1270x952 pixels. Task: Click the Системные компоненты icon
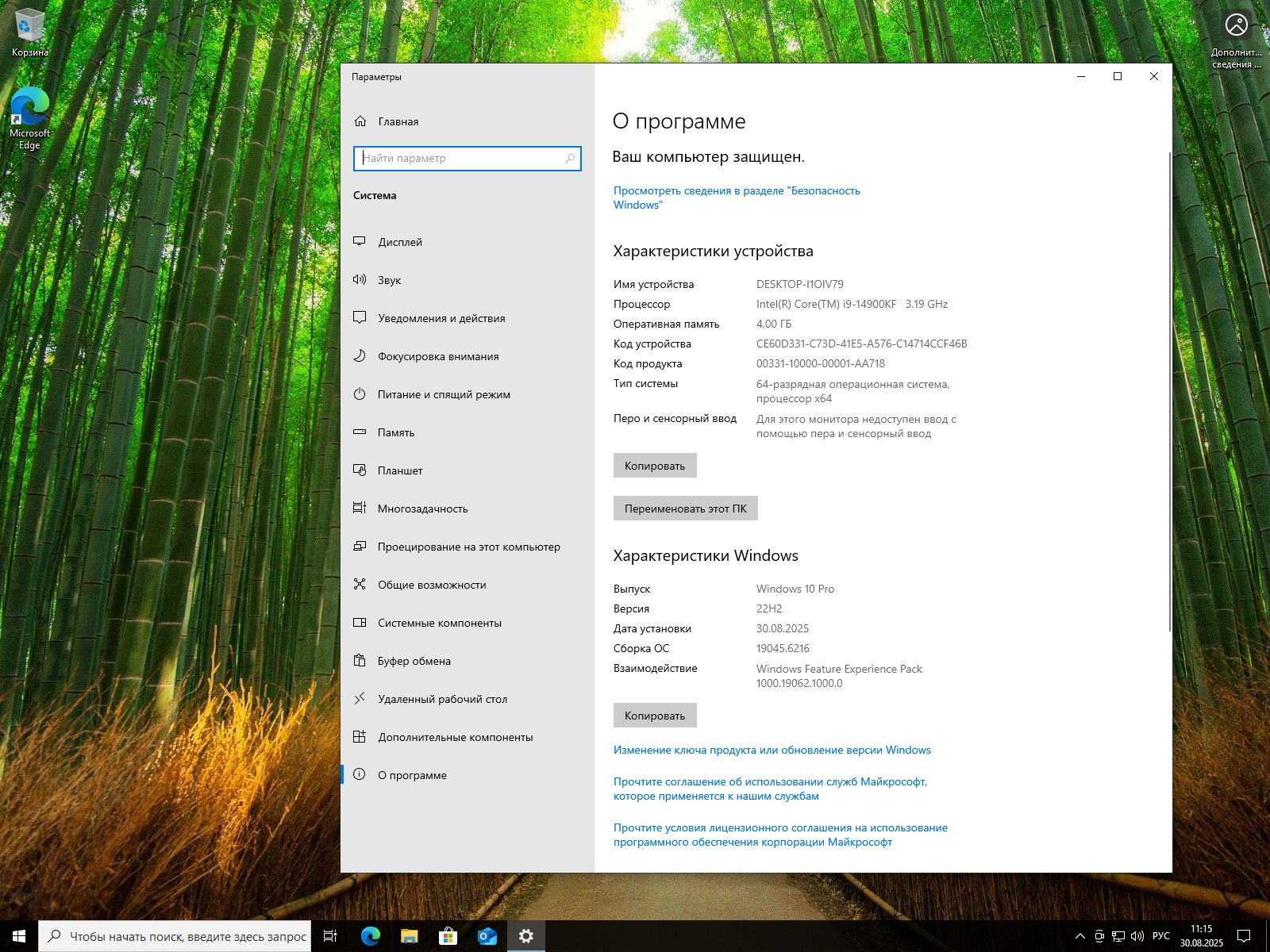[x=360, y=622]
